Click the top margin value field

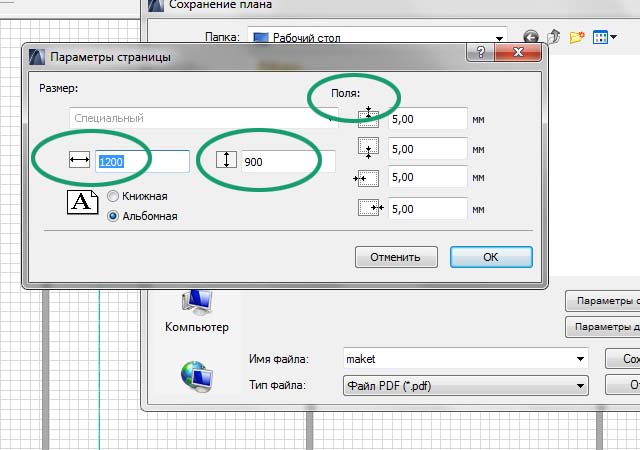427,118
